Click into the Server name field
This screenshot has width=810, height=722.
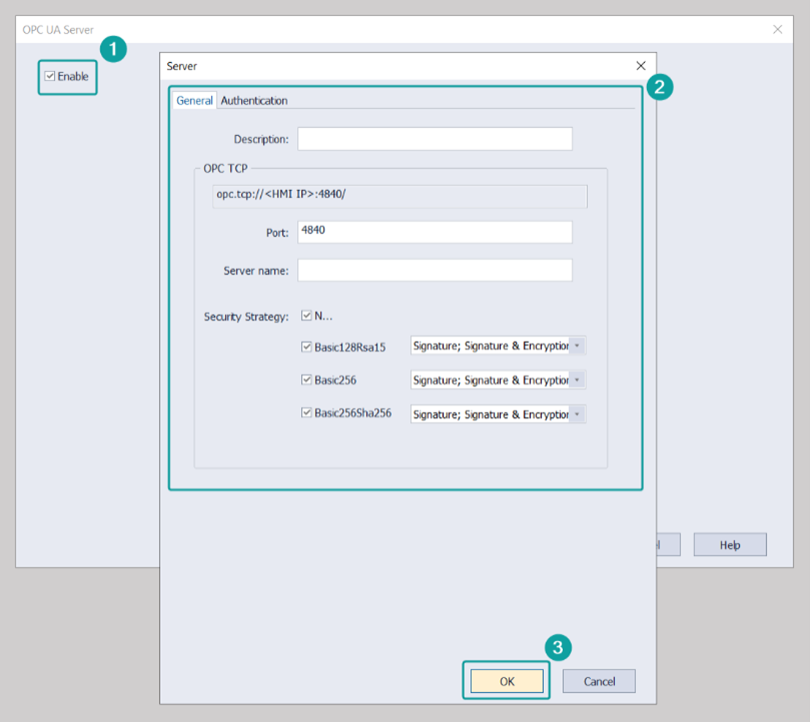point(434,271)
